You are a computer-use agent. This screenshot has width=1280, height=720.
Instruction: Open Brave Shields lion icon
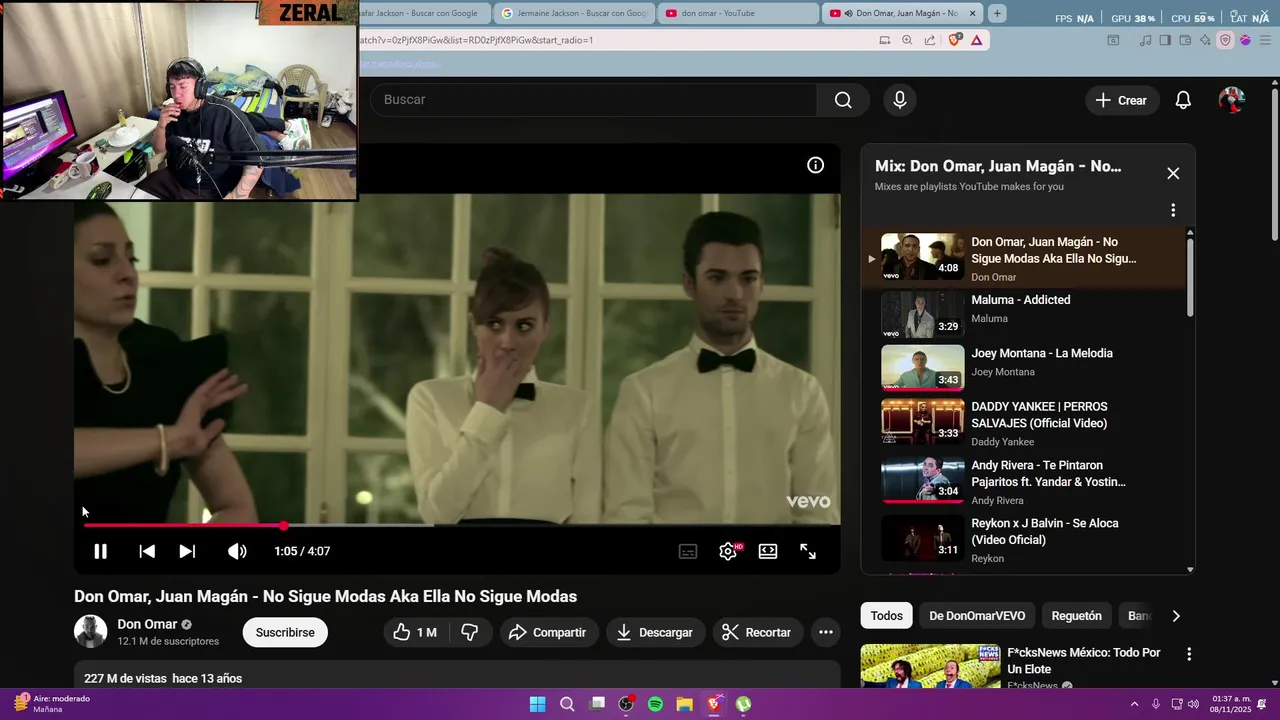[954, 40]
